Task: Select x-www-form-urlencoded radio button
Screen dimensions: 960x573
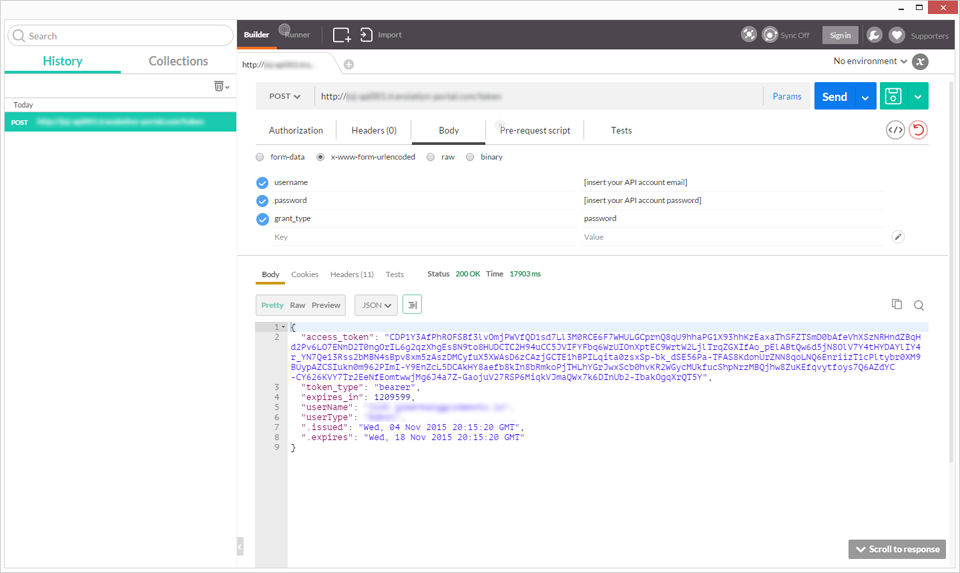Action: pyautogui.click(x=320, y=157)
